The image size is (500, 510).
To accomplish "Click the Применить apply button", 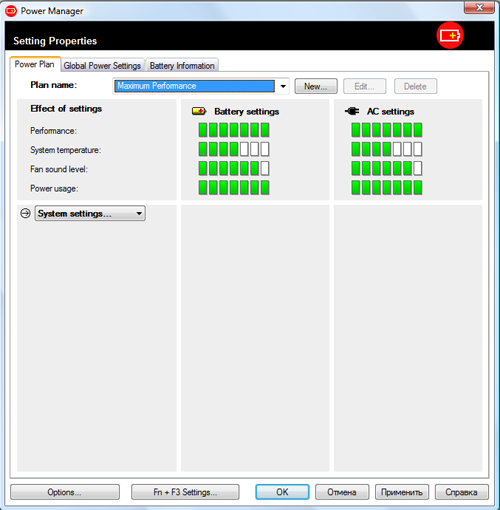I will coord(402,492).
